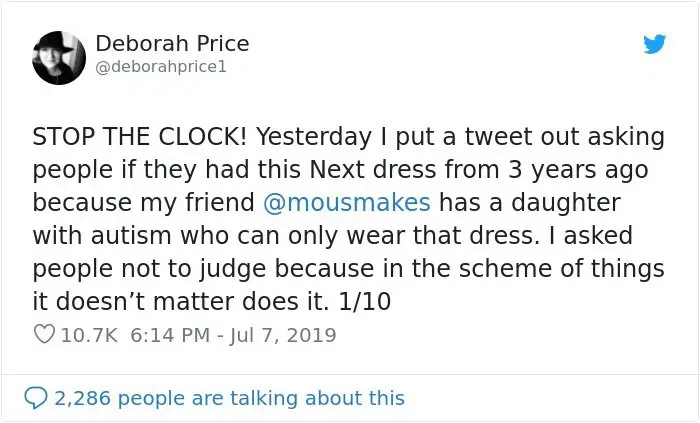Open "people are talking about this" link
Screen dimensions: 700x423
264,398
